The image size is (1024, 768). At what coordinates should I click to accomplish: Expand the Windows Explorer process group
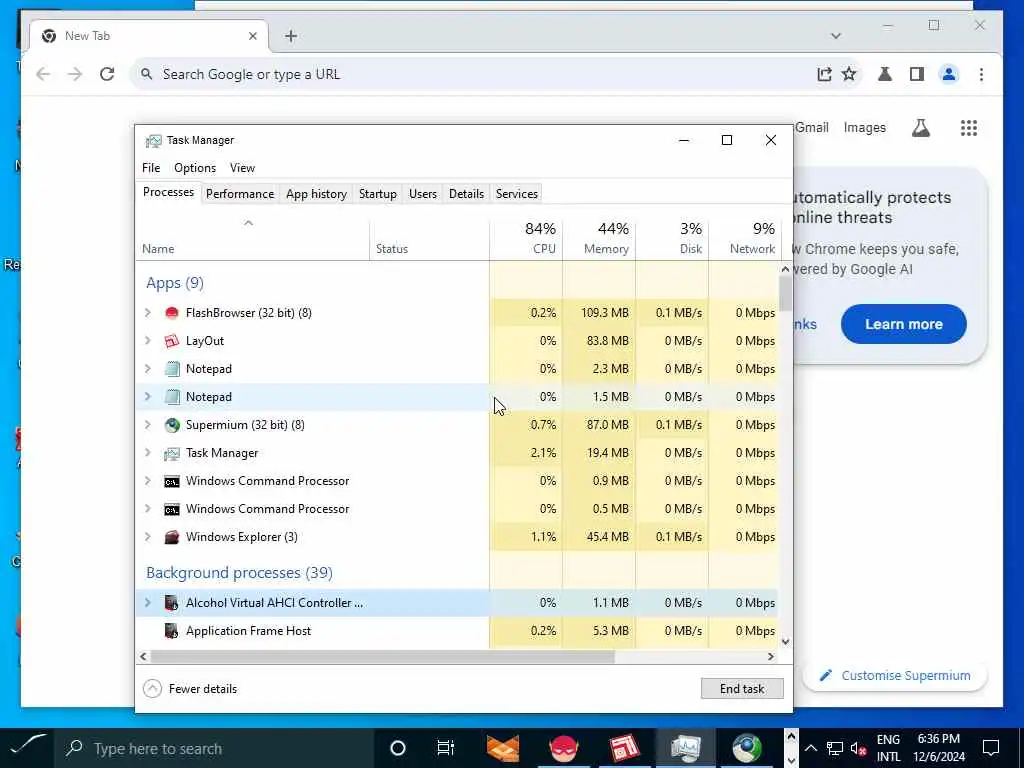coord(148,537)
